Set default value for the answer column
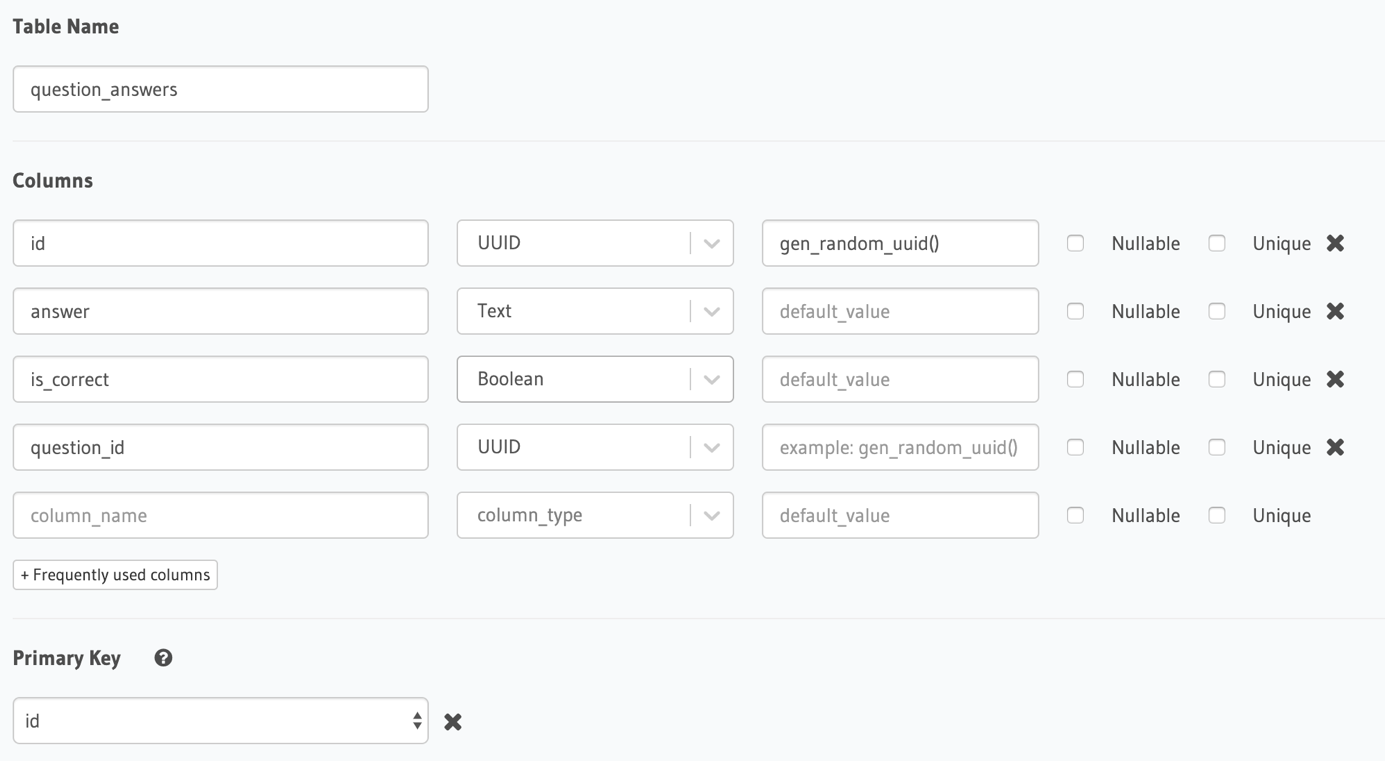 900,311
